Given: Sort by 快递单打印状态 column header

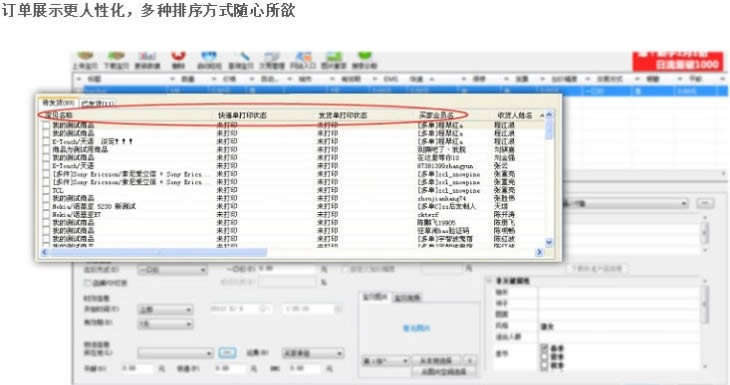Looking at the screenshot, I should [242, 115].
